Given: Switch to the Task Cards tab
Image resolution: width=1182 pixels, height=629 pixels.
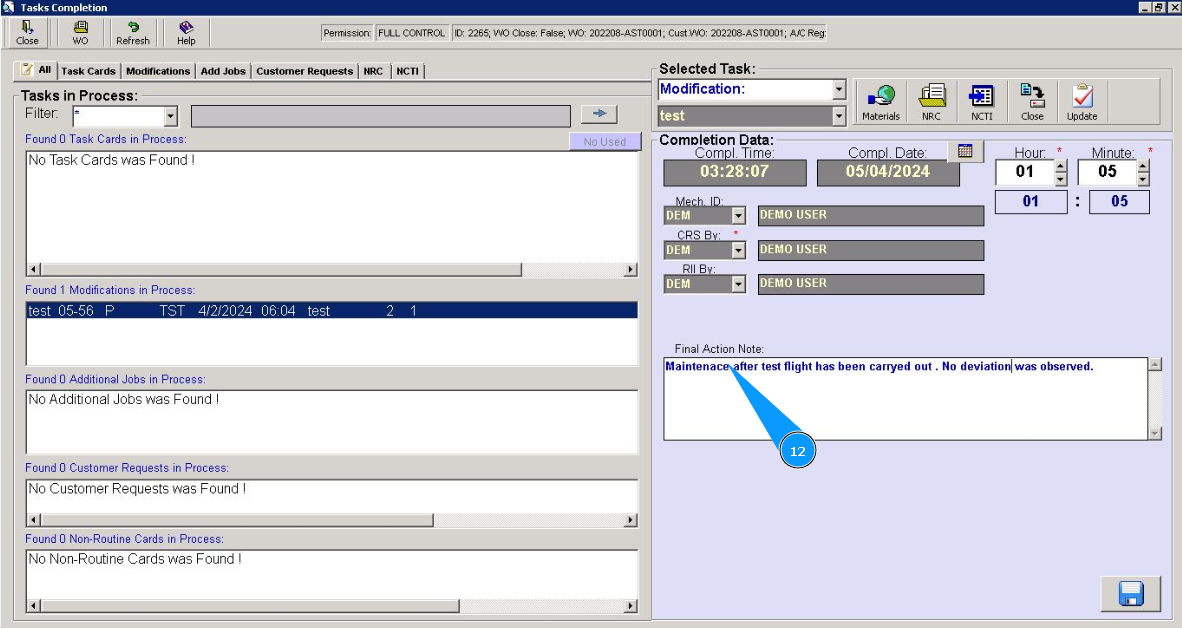Looking at the screenshot, I should pos(88,71).
